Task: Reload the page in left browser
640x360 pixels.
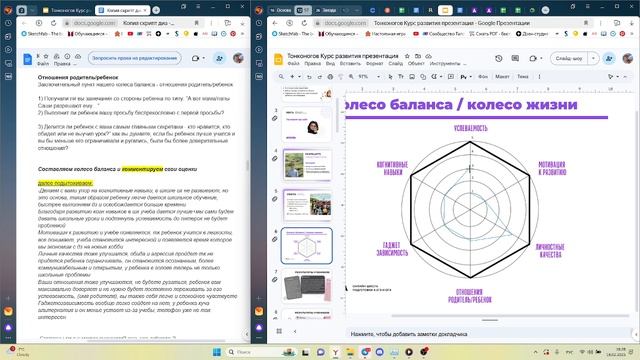Action: click(53, 23)
